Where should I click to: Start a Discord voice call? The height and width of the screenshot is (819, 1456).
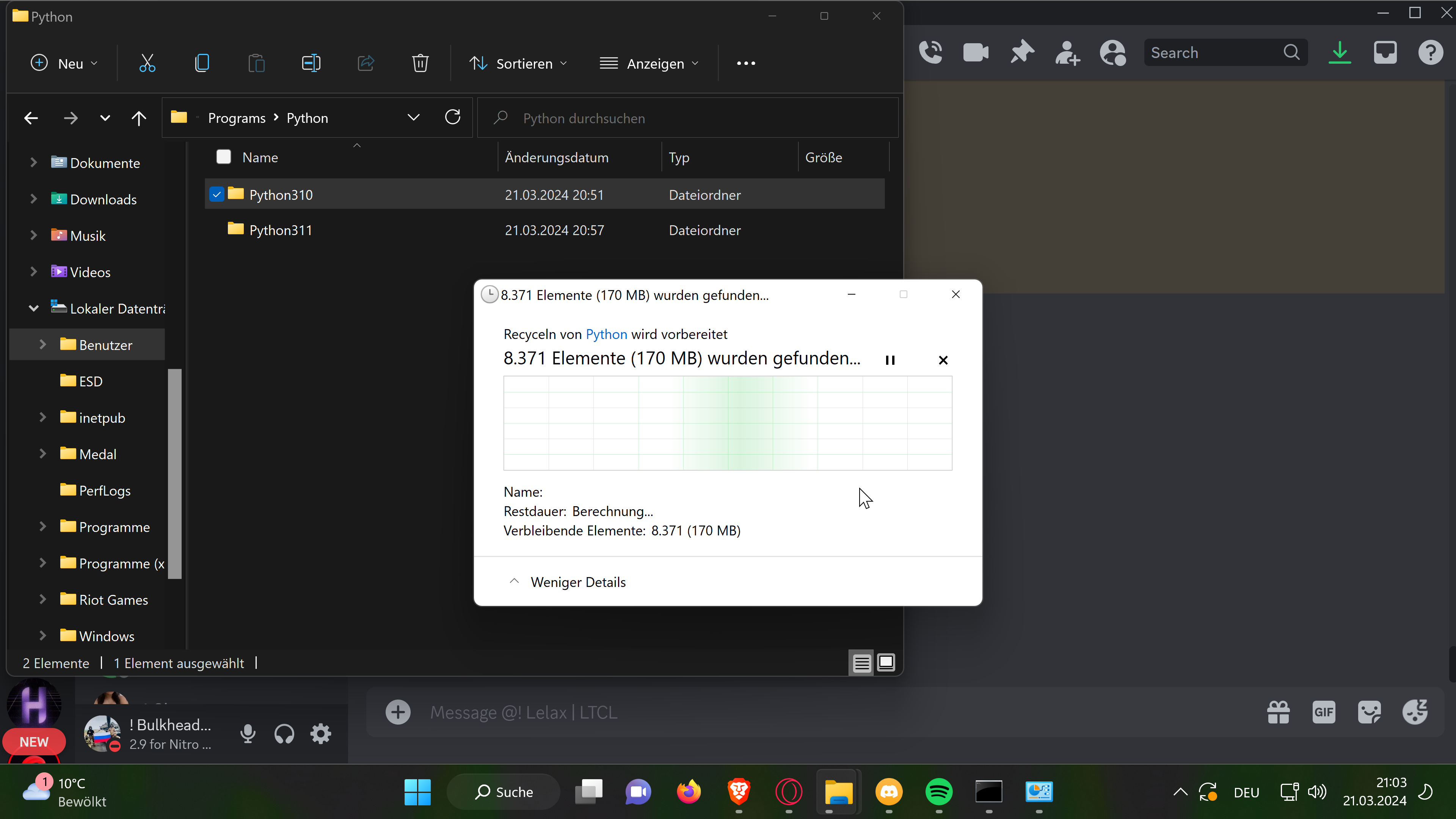click(930, 53)
